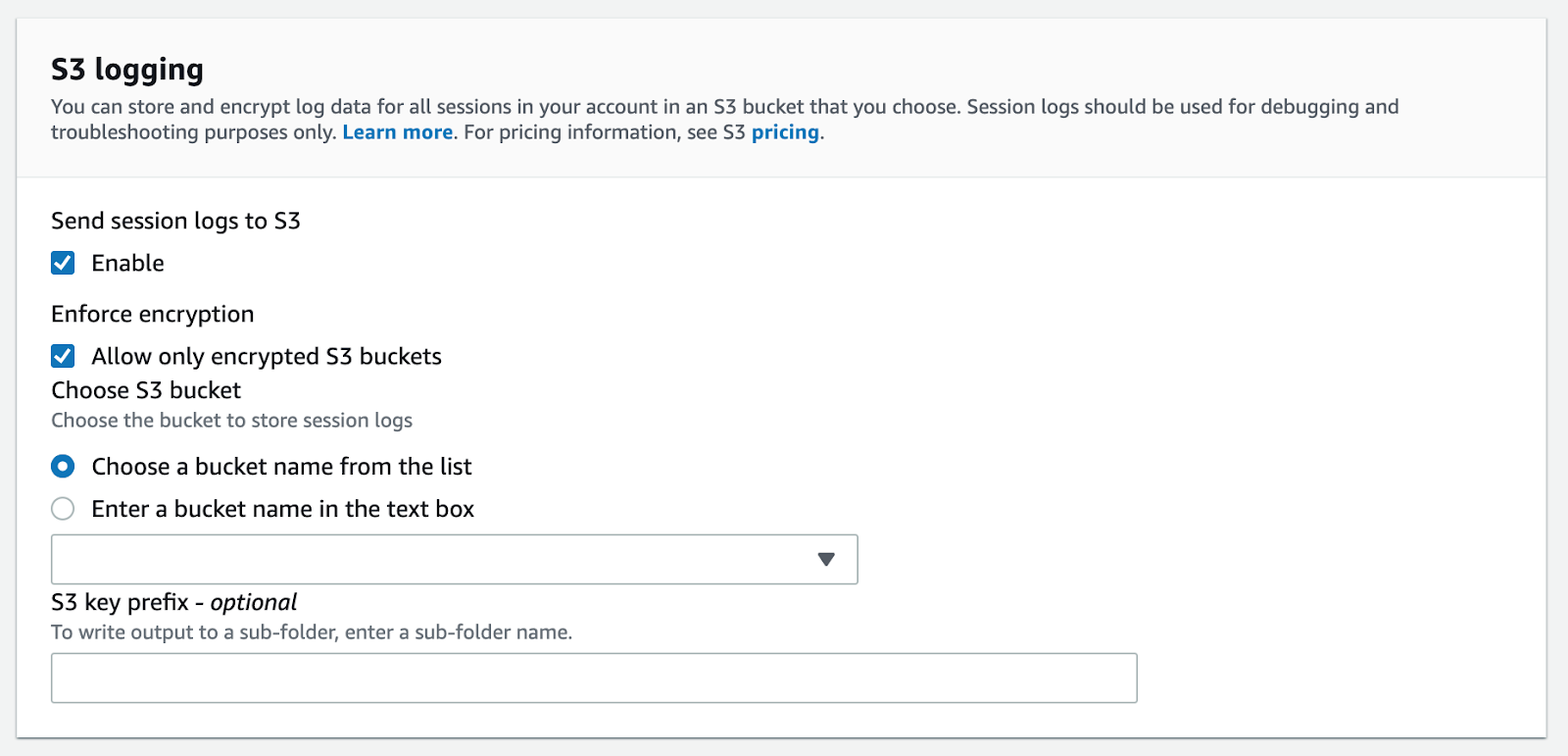This screenshot has width=1568, height=756.
Task: Click the Enter a bucket name in the text box label
Action: point(282,509)
